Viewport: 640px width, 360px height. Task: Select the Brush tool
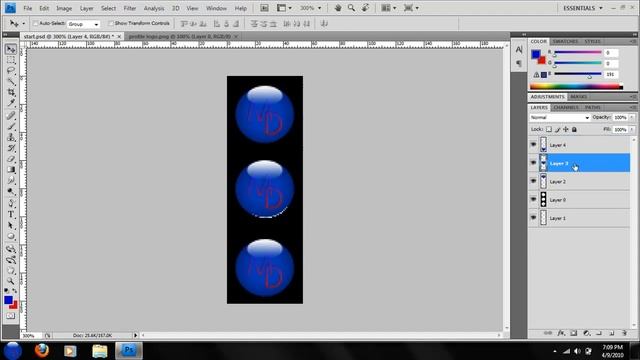[x=11, y=127]
